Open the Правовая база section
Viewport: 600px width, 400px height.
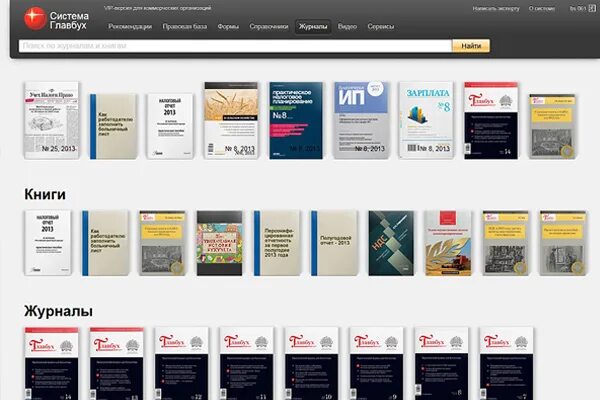pyautogui.click(x=185, y=26)
